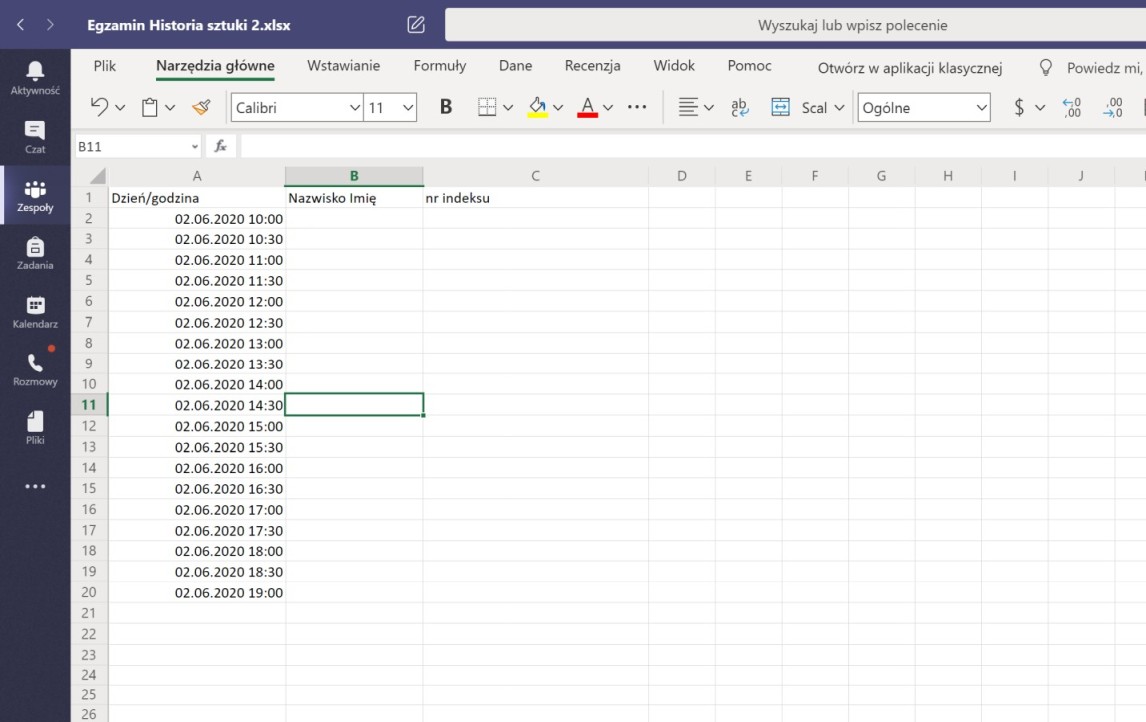Click cell with 02.06.2020 19:00
This screenshot has width=1146, height=722.
click(x=197, y=593)
